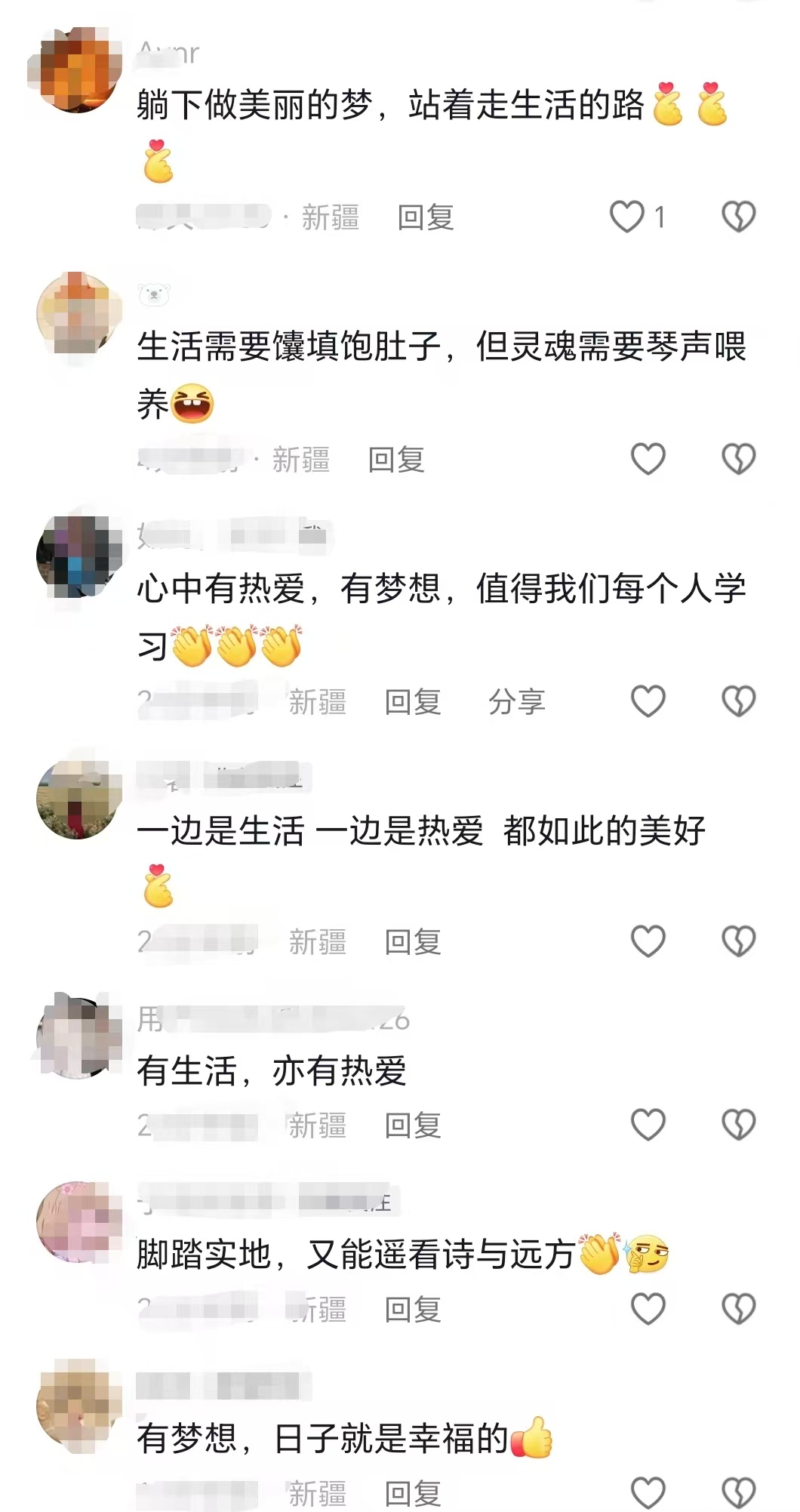Reply to the 躺下做美丽的梦 comment
The image size is (800, 1512).
[426, 217]
